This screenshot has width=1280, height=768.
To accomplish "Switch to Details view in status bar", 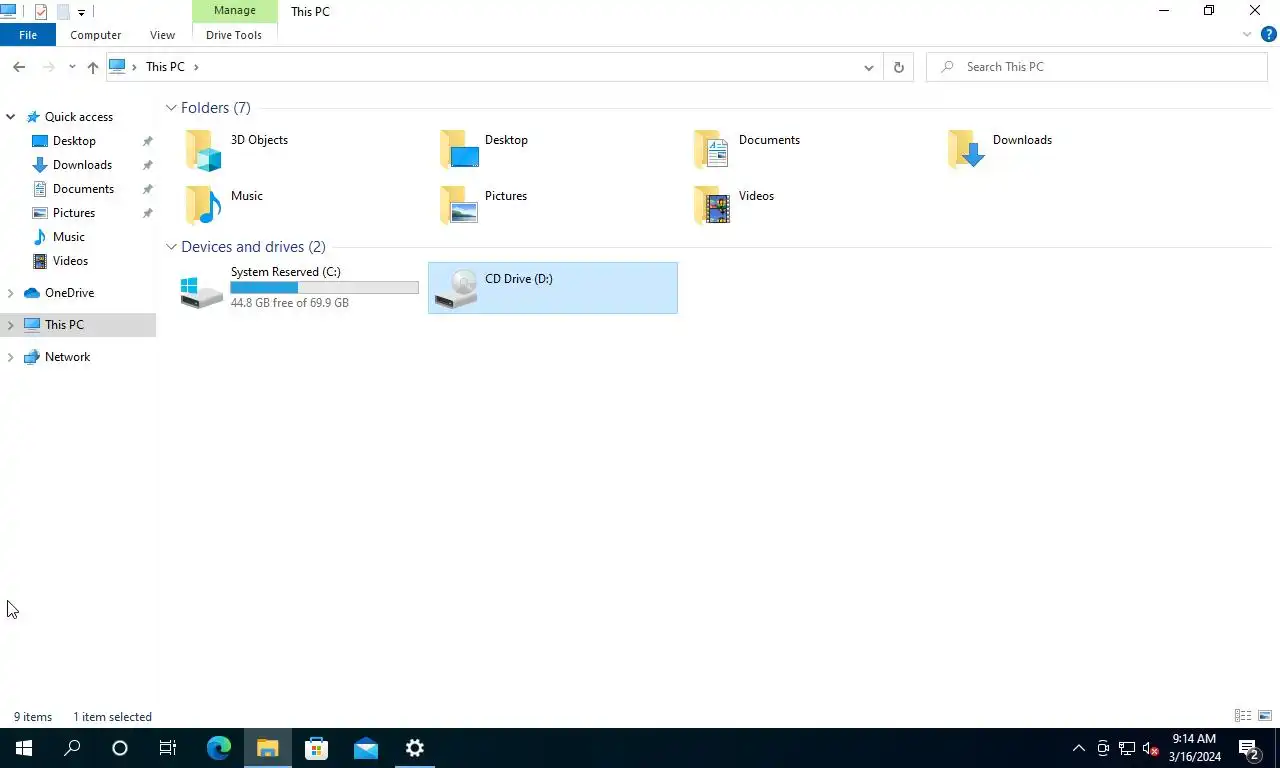I will tap(1243, 716).
